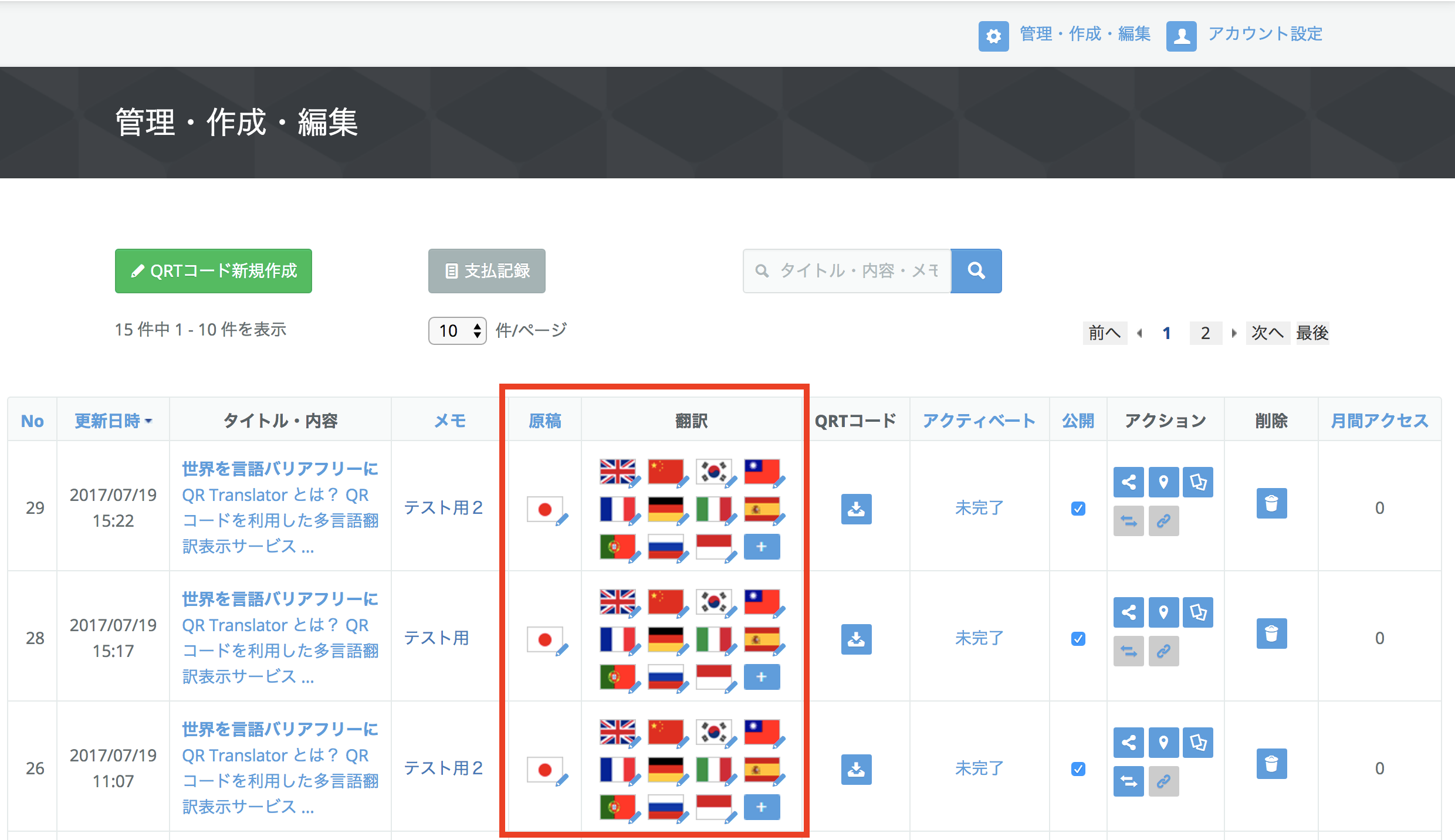Open location pin action for row 29
Image resolution: width=1455 pixels, height=840 pixels.
(x=1163, y=482)
